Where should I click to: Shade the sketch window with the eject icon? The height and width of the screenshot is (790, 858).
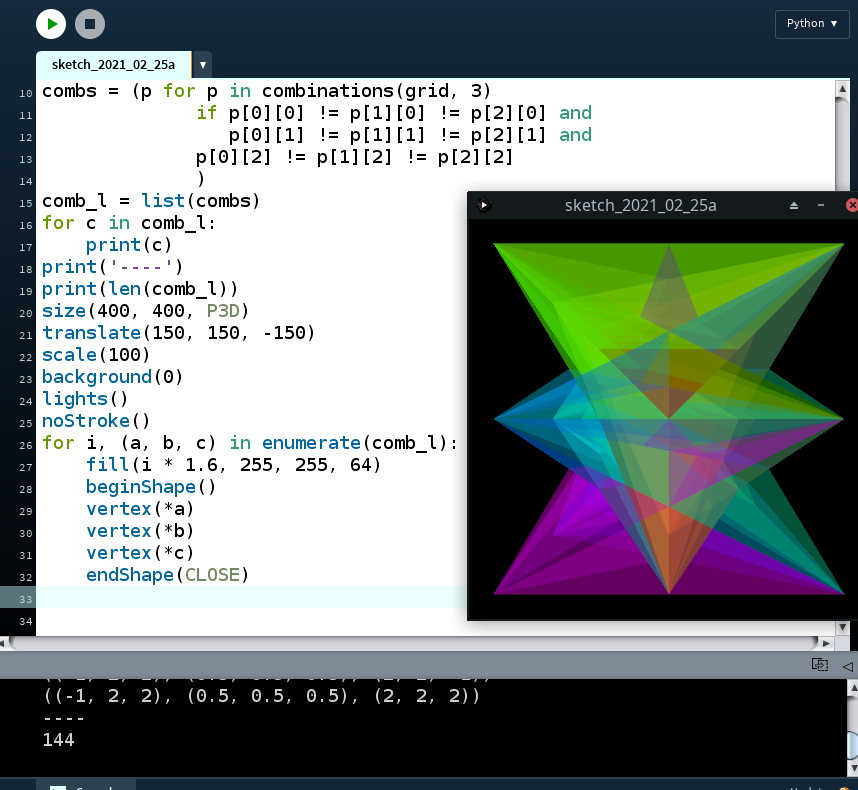[x=794, y=205]
